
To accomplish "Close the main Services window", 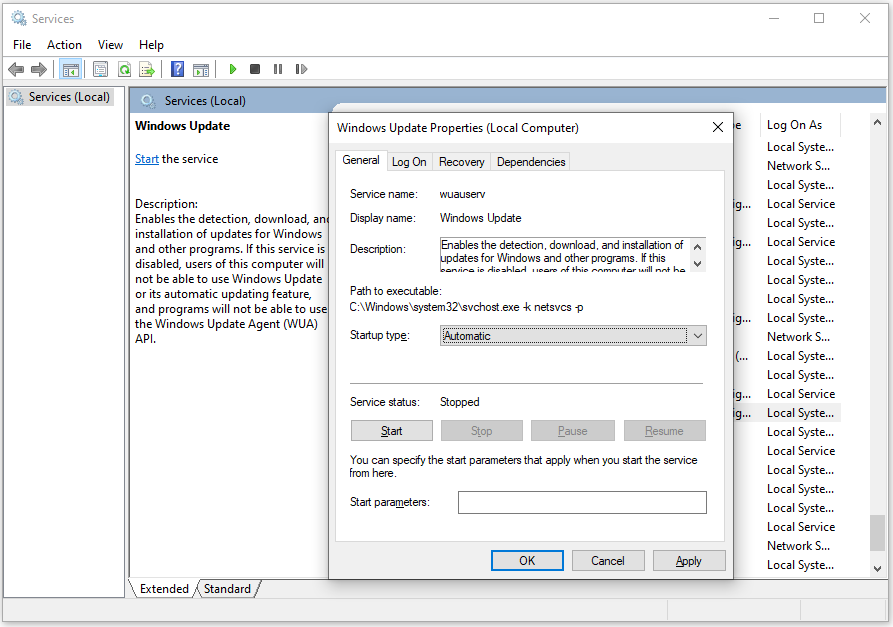I will click(x=865, y=18).
